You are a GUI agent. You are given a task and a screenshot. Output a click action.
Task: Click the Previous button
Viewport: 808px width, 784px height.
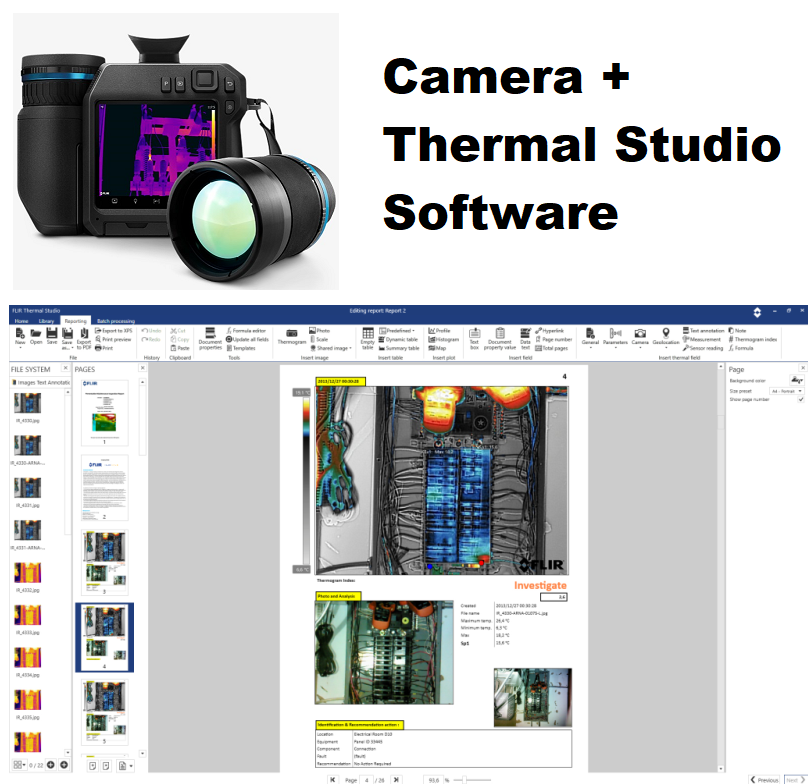pos(765,780)
